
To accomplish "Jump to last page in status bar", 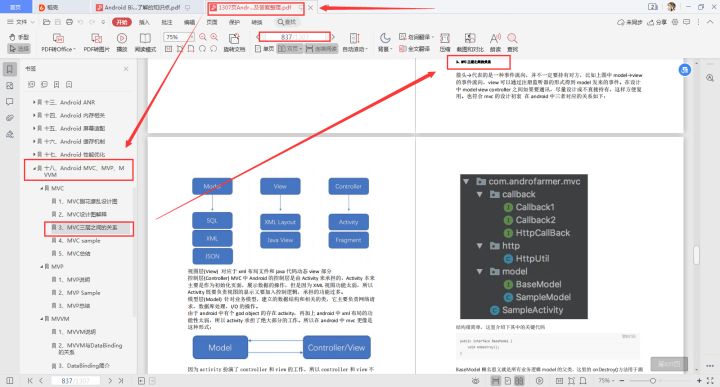I will click(x=121, y=381).
